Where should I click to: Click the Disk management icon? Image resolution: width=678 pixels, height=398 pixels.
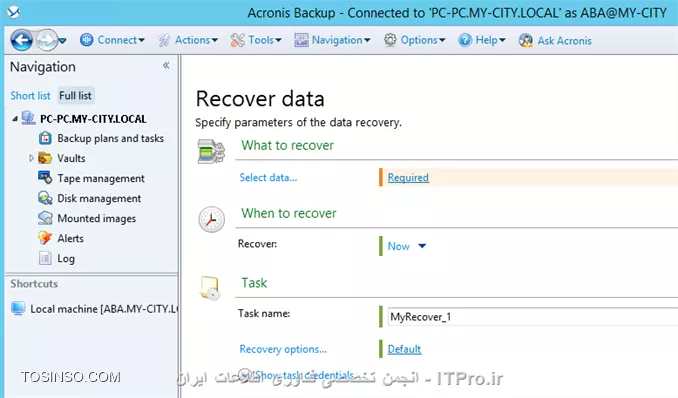click(x=45, y=198)
